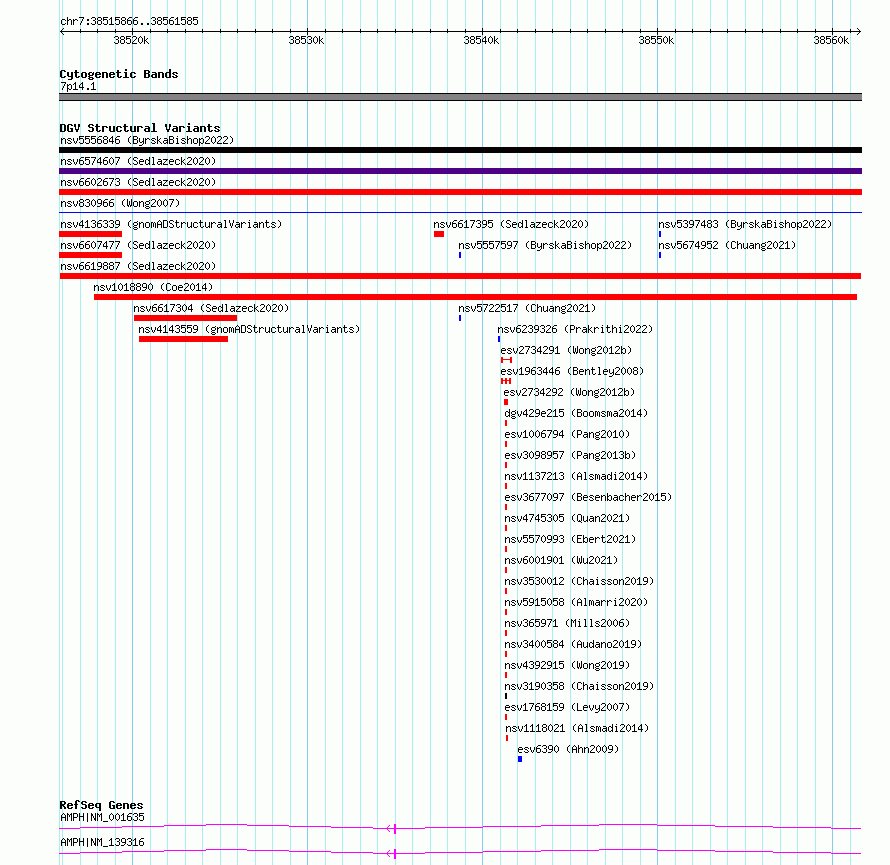This screenshot has width=890, height=865.
Task: Click the nsv6617395 (Sedlazeck2020) label
Action: 511,224
